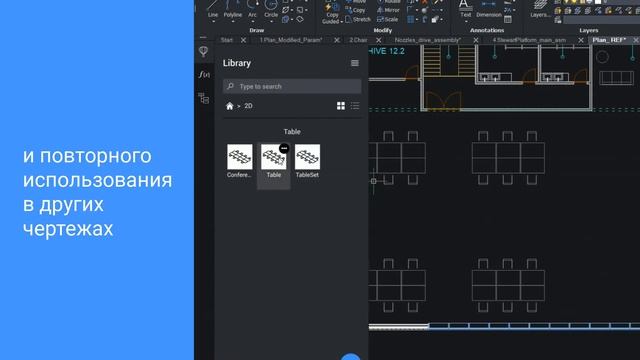
Task: Select the Text annotation tool
Action: (x=465, y=9)
